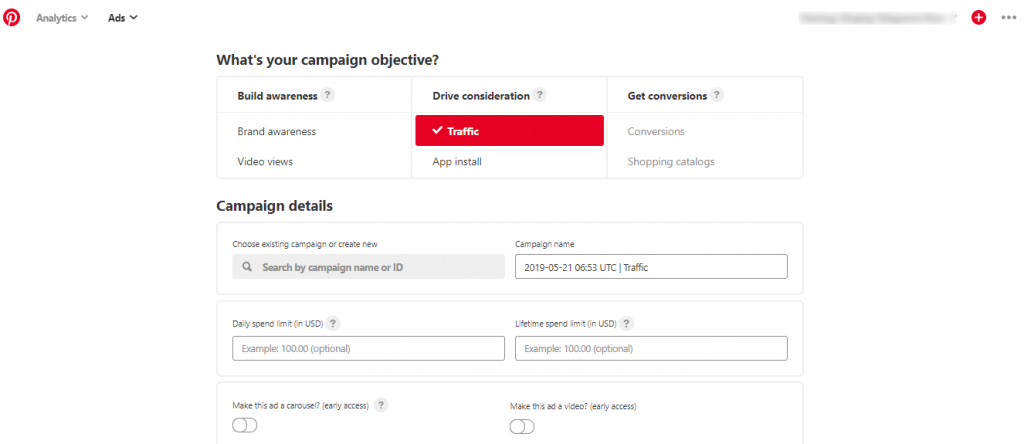Click help icon beside carousel option
1024x444 pixels.
click(x=381, y=405)
